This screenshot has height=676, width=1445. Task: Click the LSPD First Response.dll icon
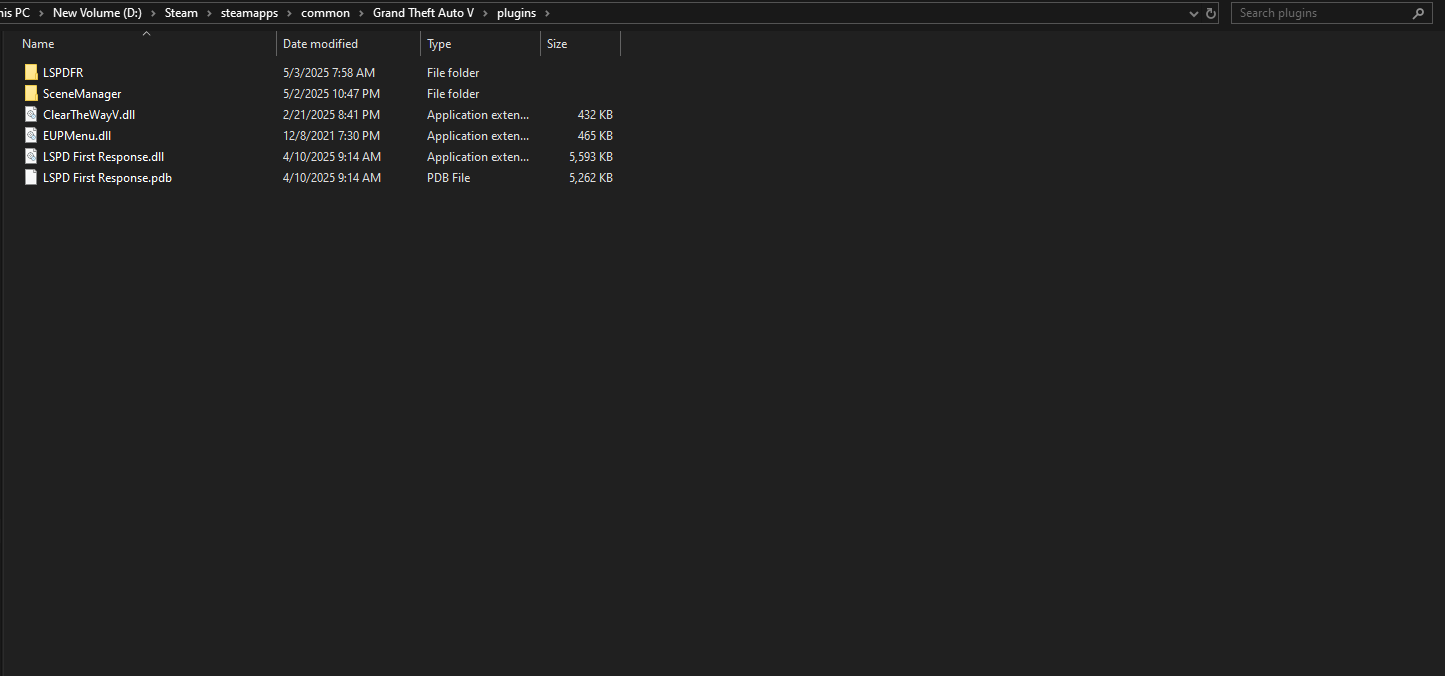pyautogui.click(x=31, y=156)
